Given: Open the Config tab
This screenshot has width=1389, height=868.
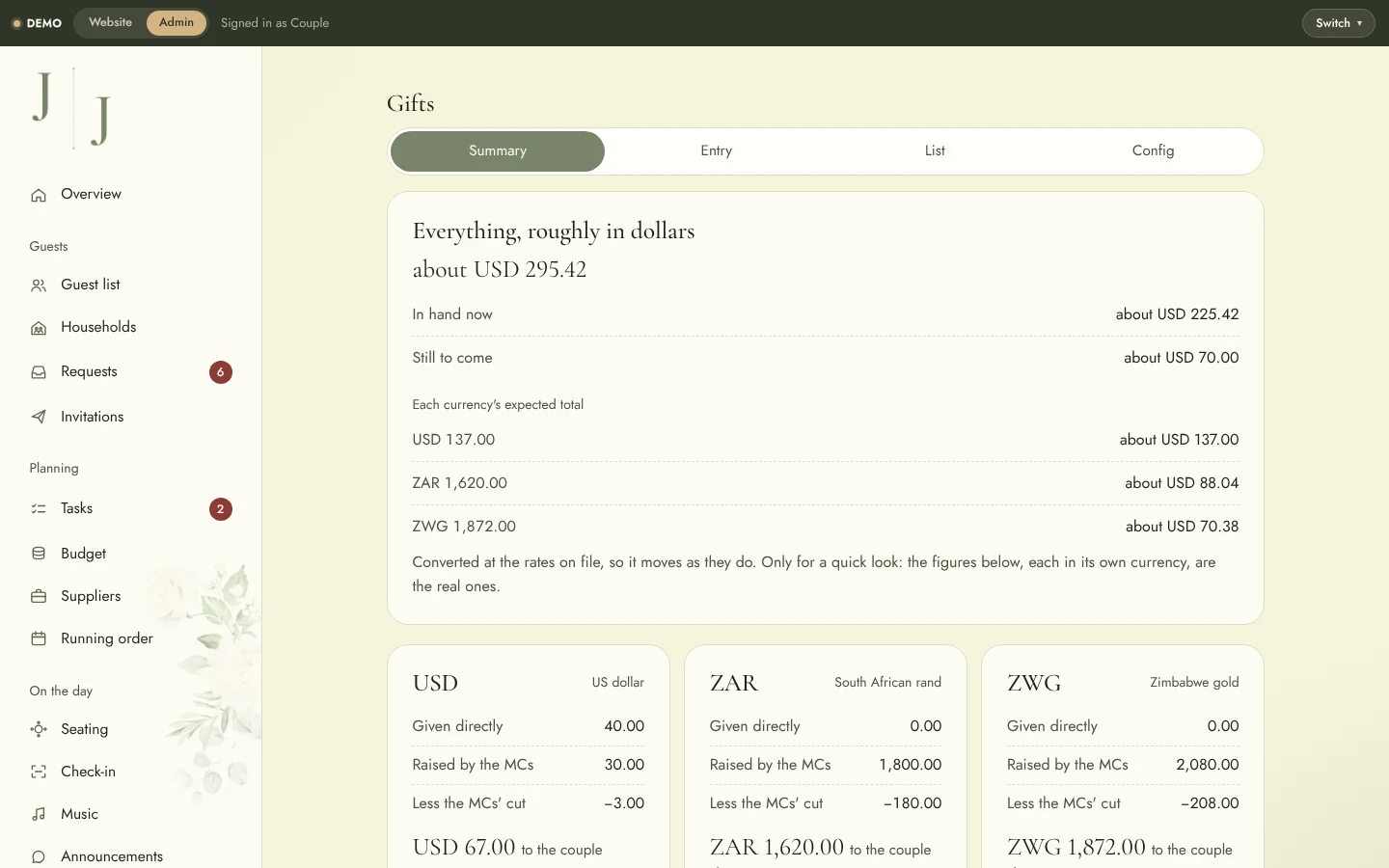Looking at the screenshot, I should pos(1153,151).
